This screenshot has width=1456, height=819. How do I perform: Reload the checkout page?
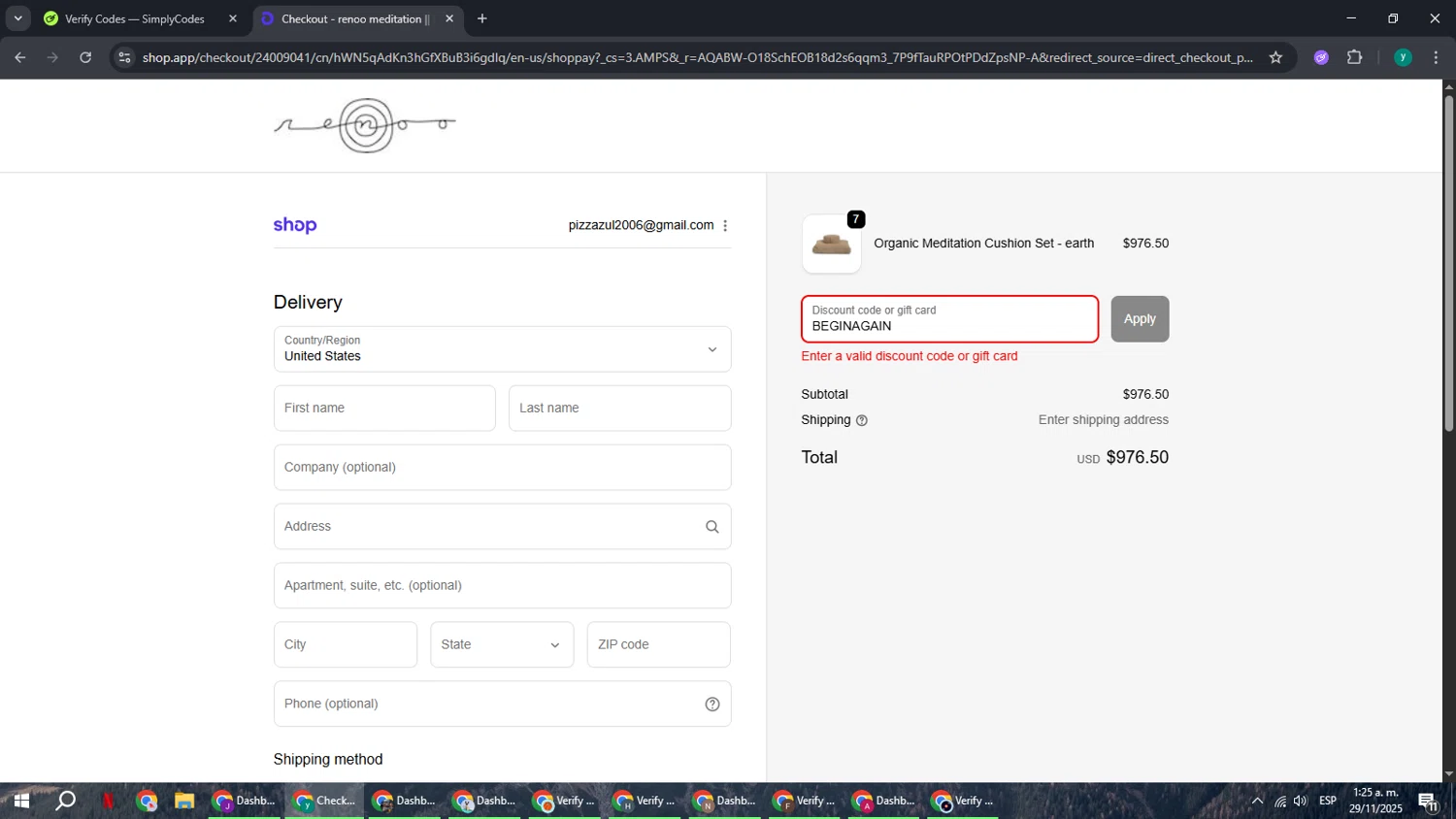click(x=85, y=57)
